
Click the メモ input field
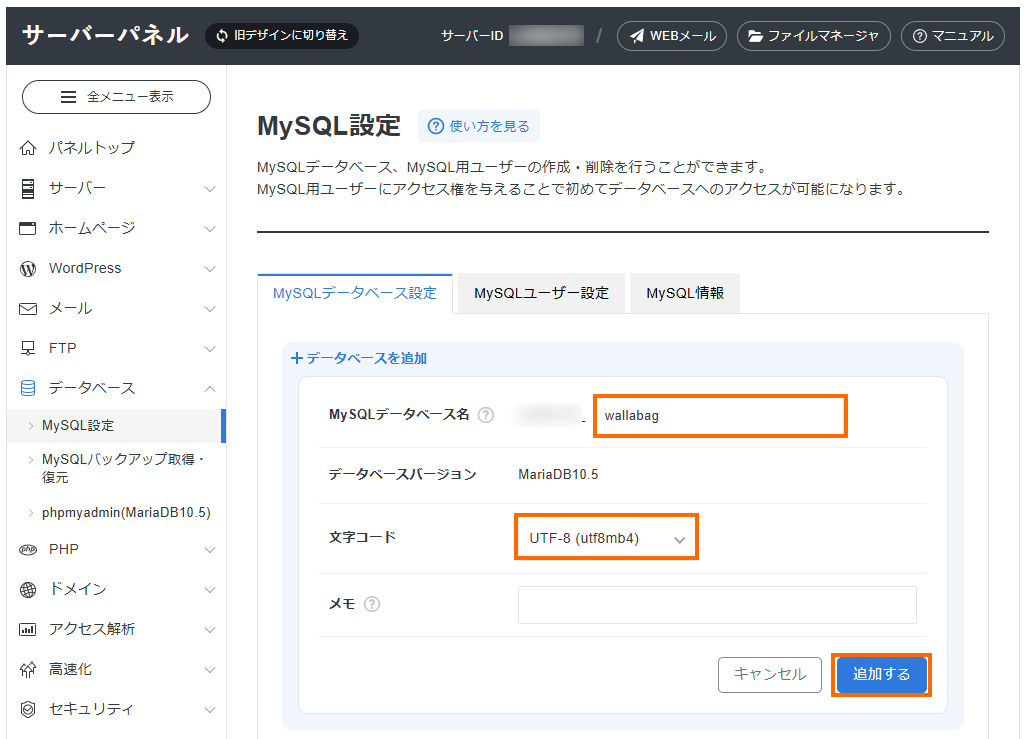click(x=717, y=605)
